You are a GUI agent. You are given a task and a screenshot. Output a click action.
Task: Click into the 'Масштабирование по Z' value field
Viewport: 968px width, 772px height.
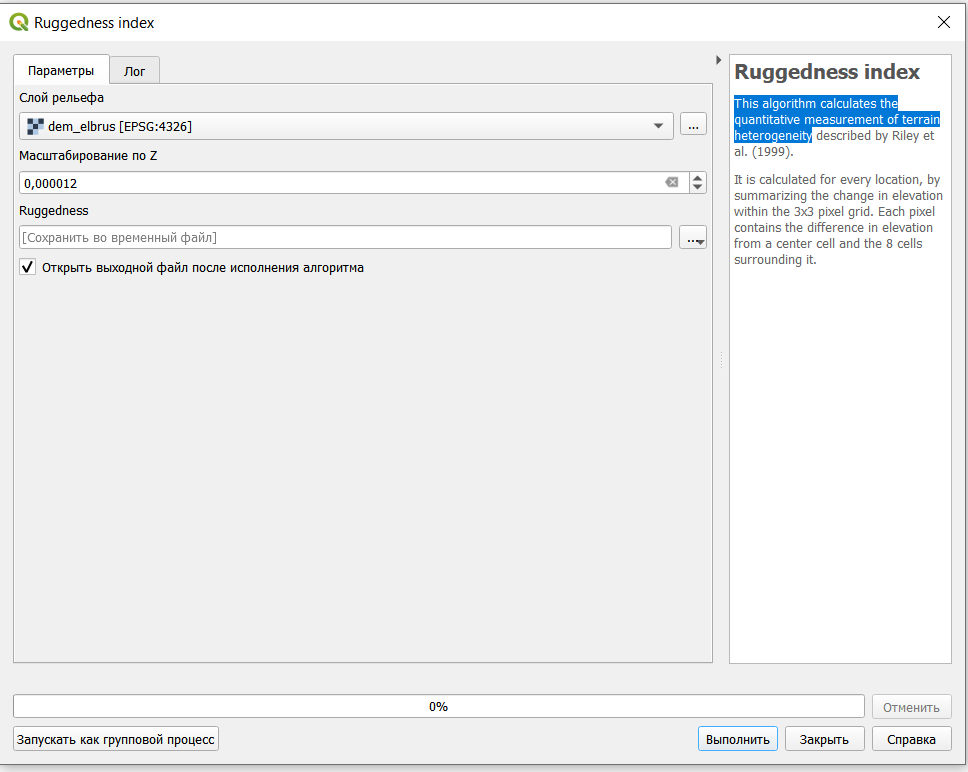[340, 183]
